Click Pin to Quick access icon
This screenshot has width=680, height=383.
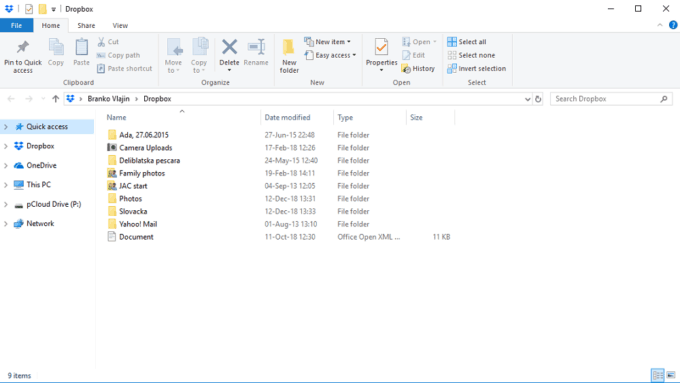[x=23, y=47]
